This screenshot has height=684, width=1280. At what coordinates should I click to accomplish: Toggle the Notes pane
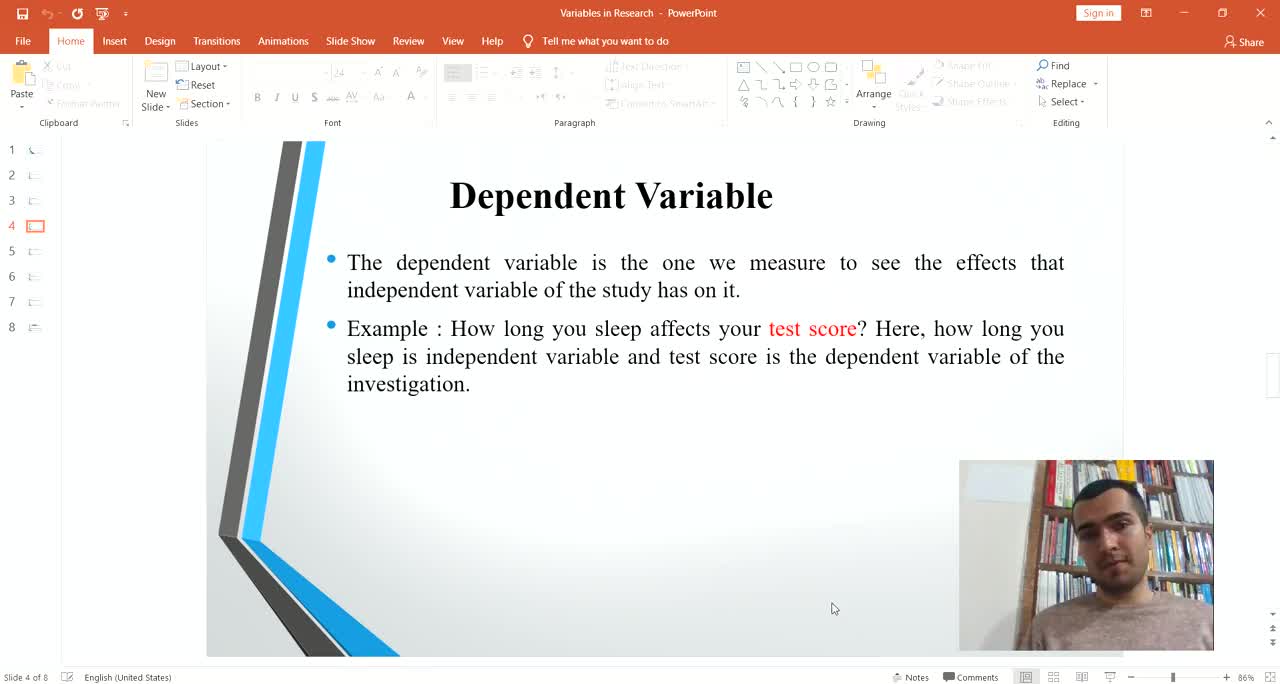(x=910, y=677)
